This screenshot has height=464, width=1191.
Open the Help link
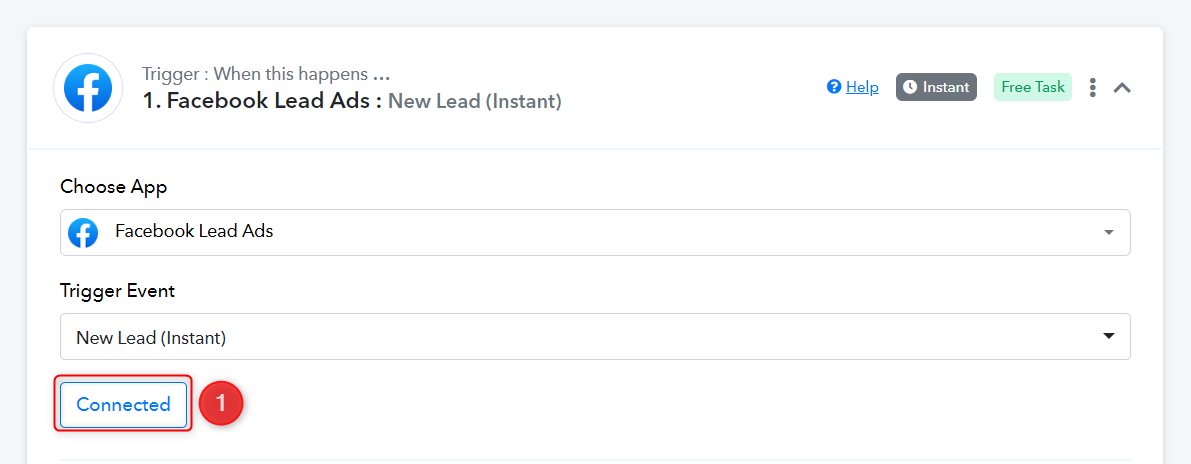point(862,87)
